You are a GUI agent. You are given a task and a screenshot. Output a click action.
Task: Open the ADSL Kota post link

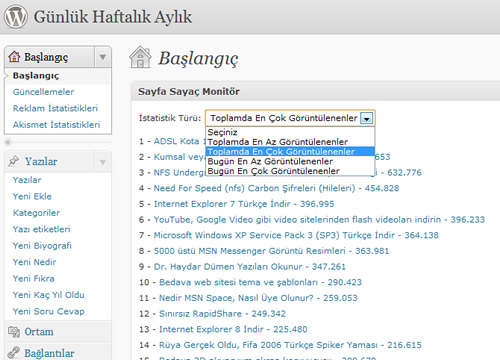[x=179, y=141]
